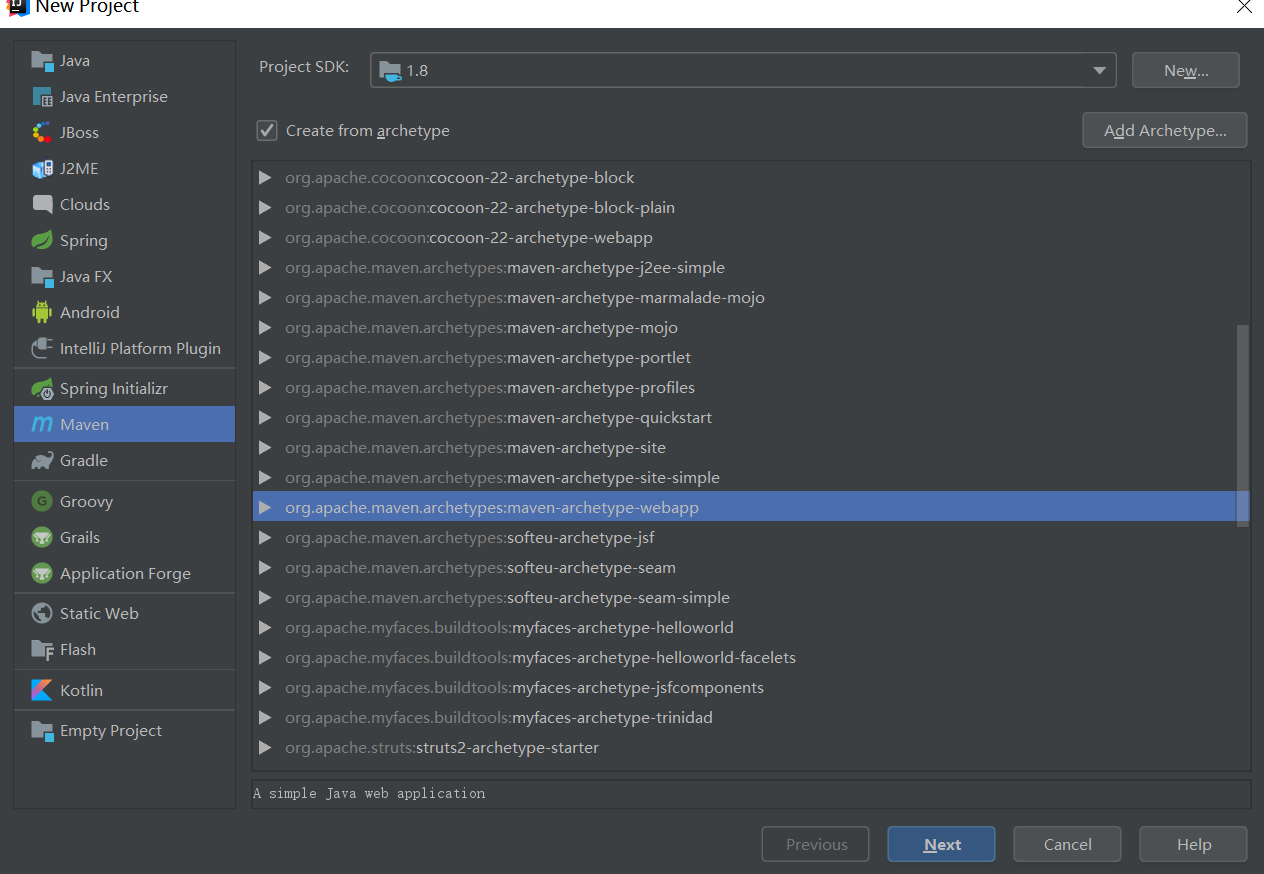This screenshot has height=874, width=1264.
Task: Click the Clouds speech-bubble icon
Action: 42,204
